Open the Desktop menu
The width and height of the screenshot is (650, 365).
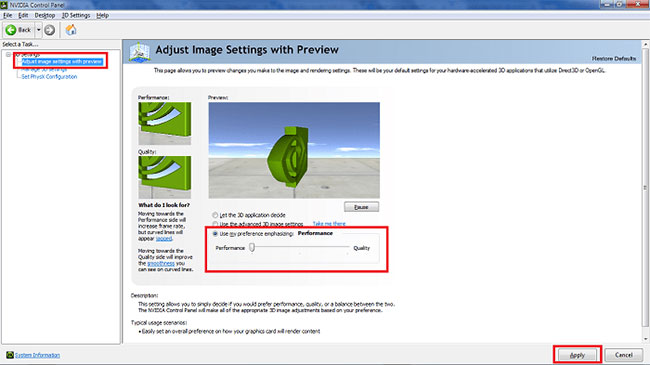pos(45,15)
